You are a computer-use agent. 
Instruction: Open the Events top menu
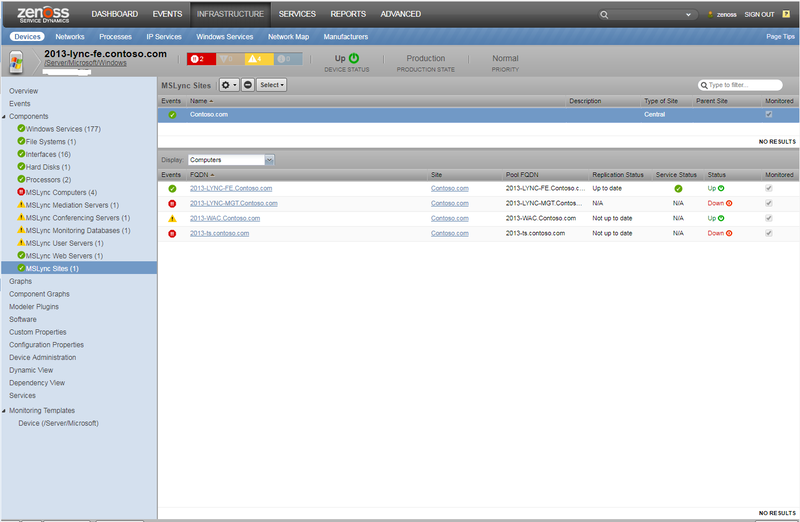(167, 14)
